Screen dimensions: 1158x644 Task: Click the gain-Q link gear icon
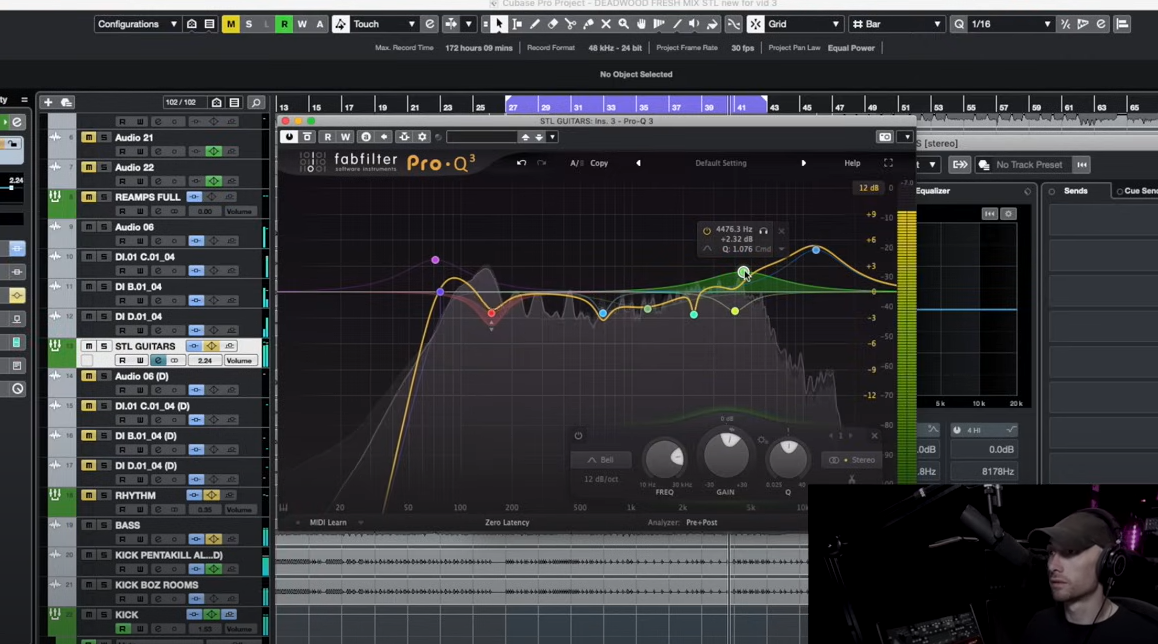pyautogui.click(x=762, y=440)
